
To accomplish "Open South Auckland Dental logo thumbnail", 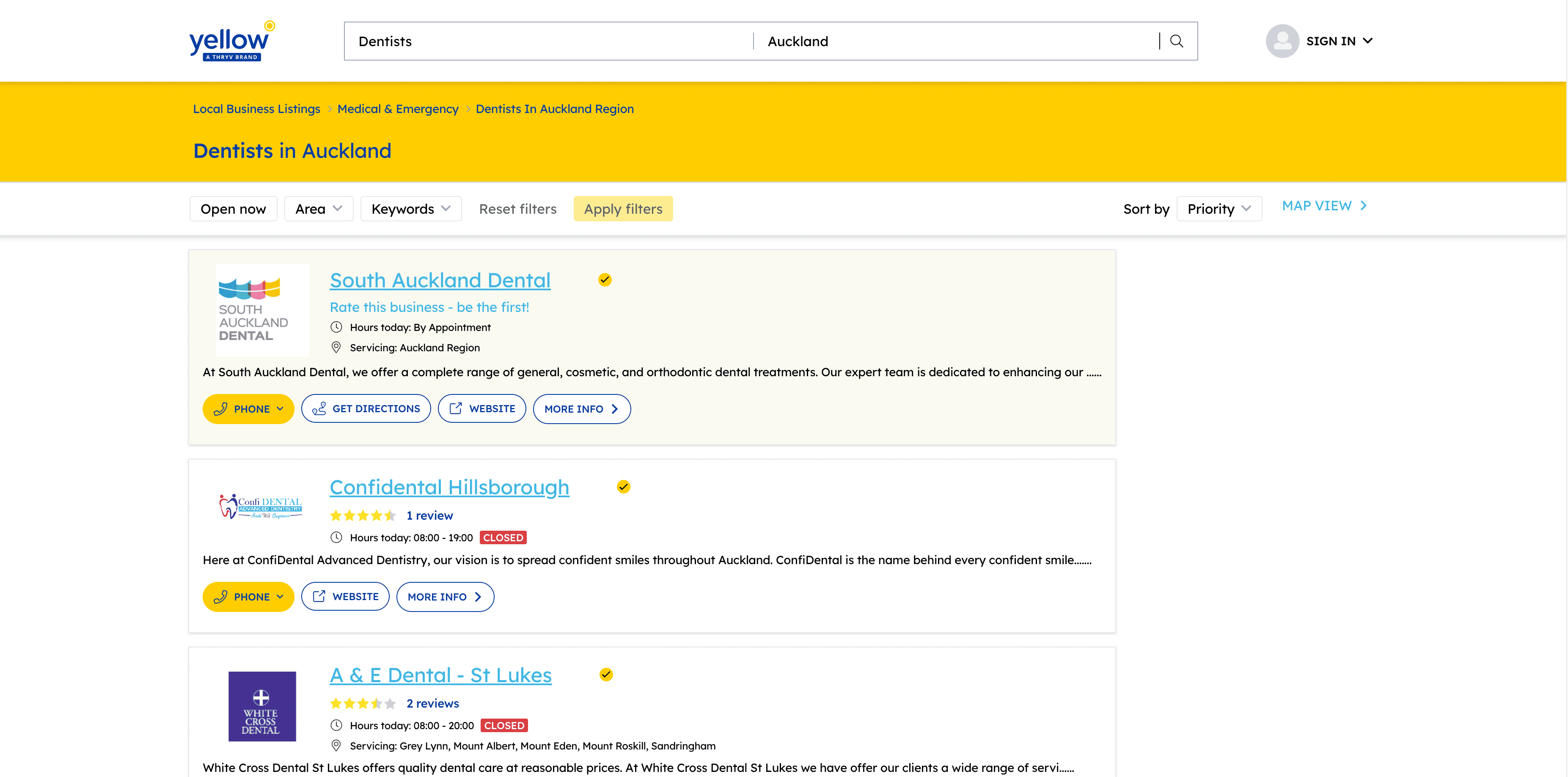I will (262, 310).
